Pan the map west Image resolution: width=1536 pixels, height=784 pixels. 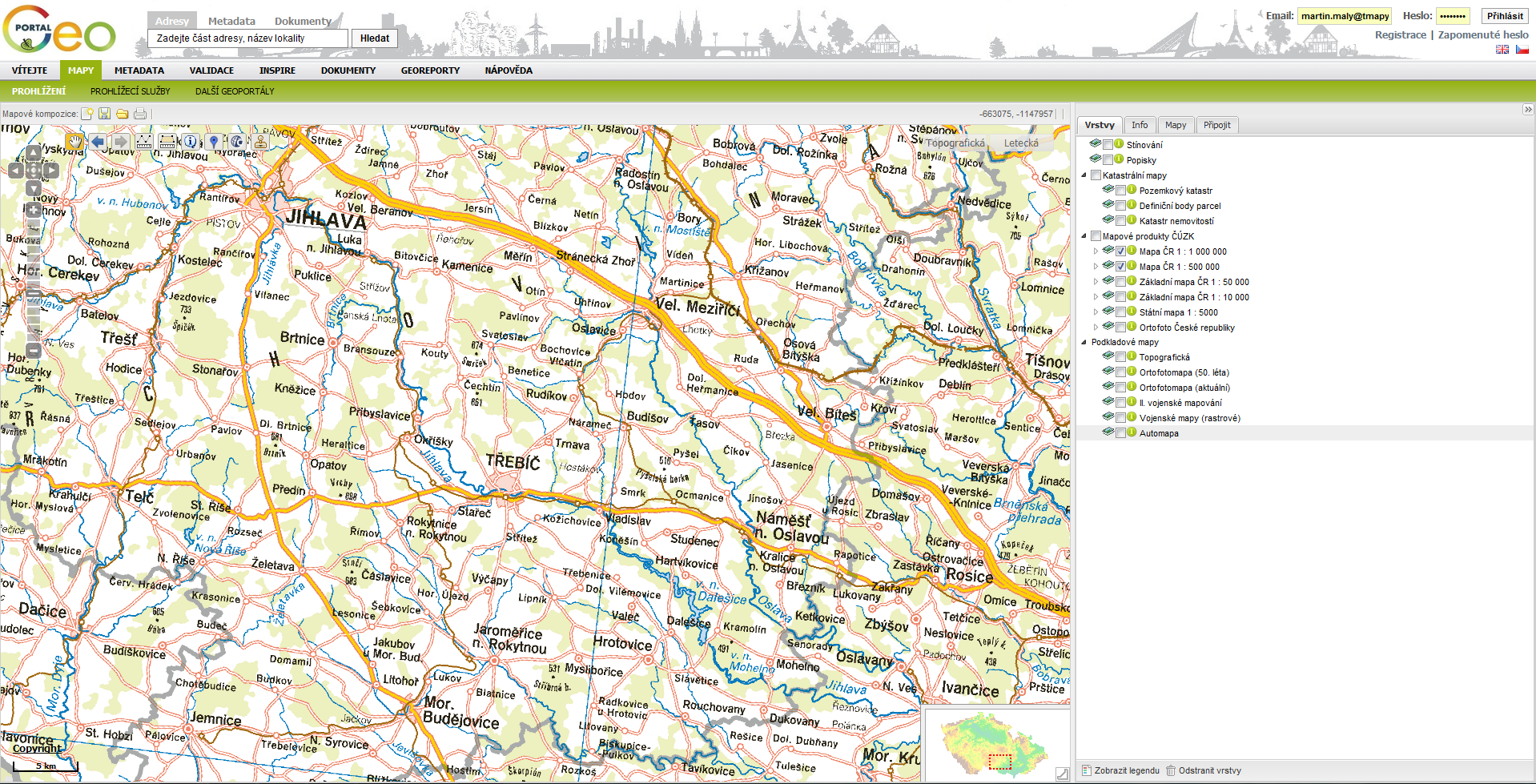click(x=16, y=170)
